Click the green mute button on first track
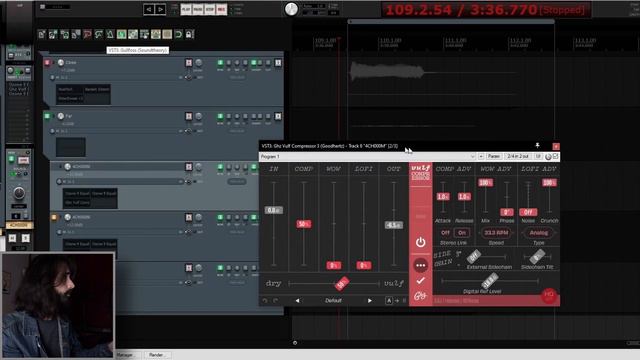The width and height of the screenshot is (640, 360). click(x=220, y=62)
